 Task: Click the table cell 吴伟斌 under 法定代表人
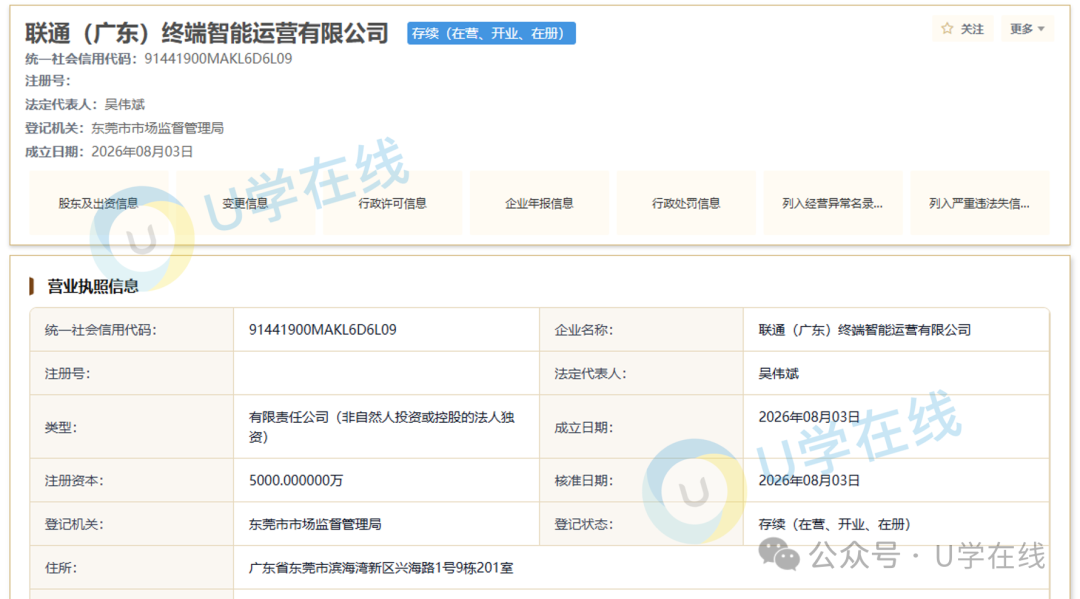pos(778,373)
